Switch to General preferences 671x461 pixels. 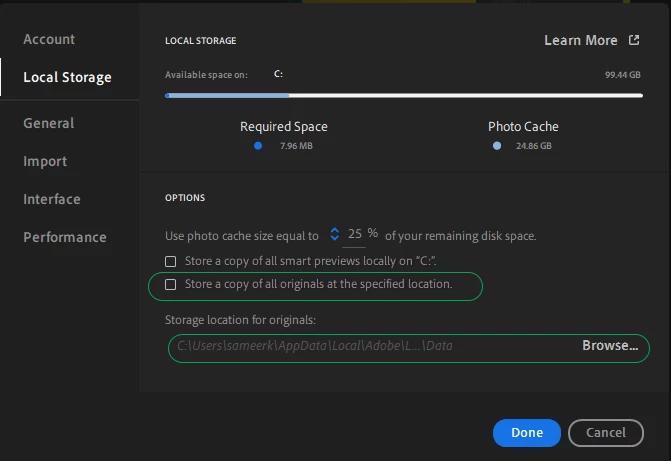coord(48,123)
